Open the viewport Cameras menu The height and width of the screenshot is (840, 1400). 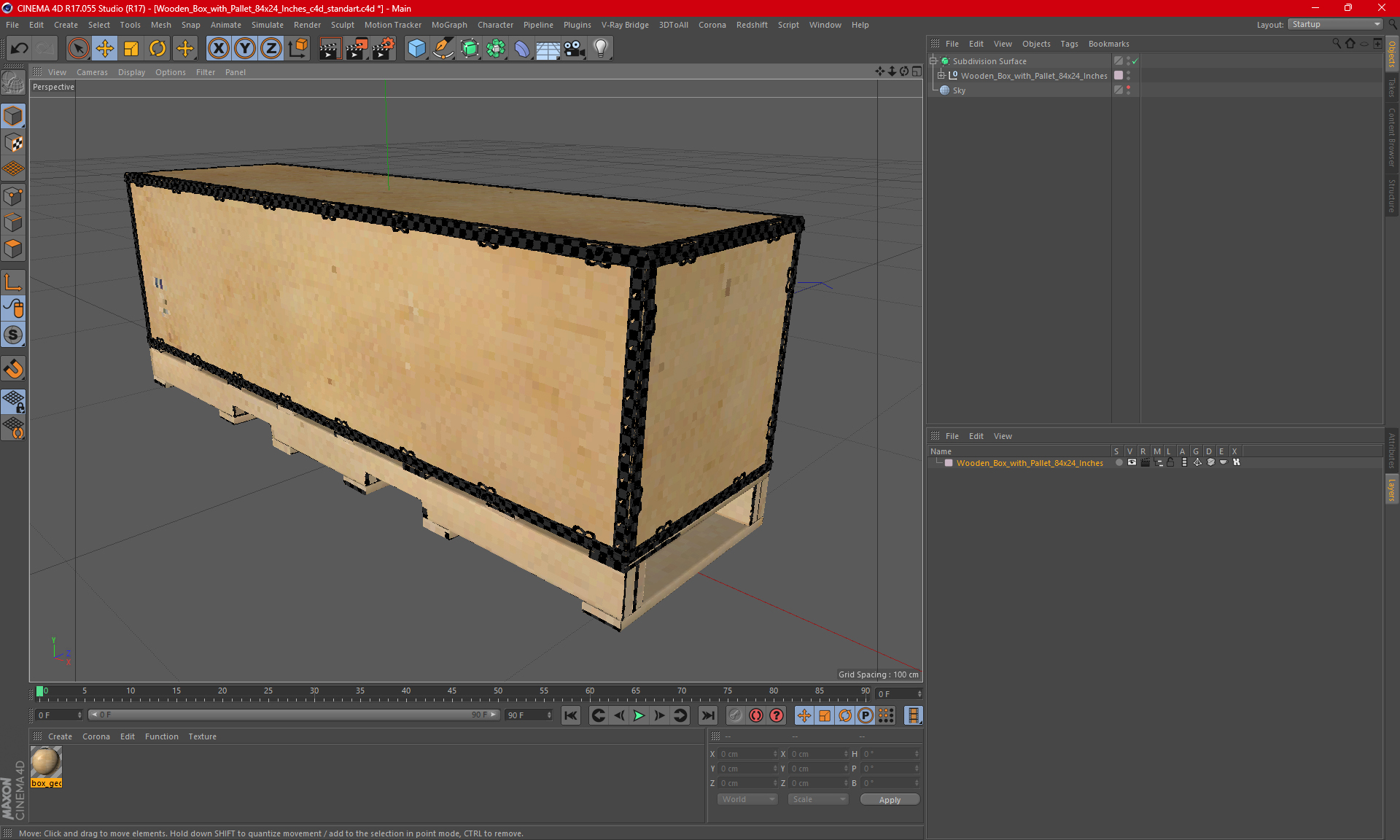(x=92, y=72)
